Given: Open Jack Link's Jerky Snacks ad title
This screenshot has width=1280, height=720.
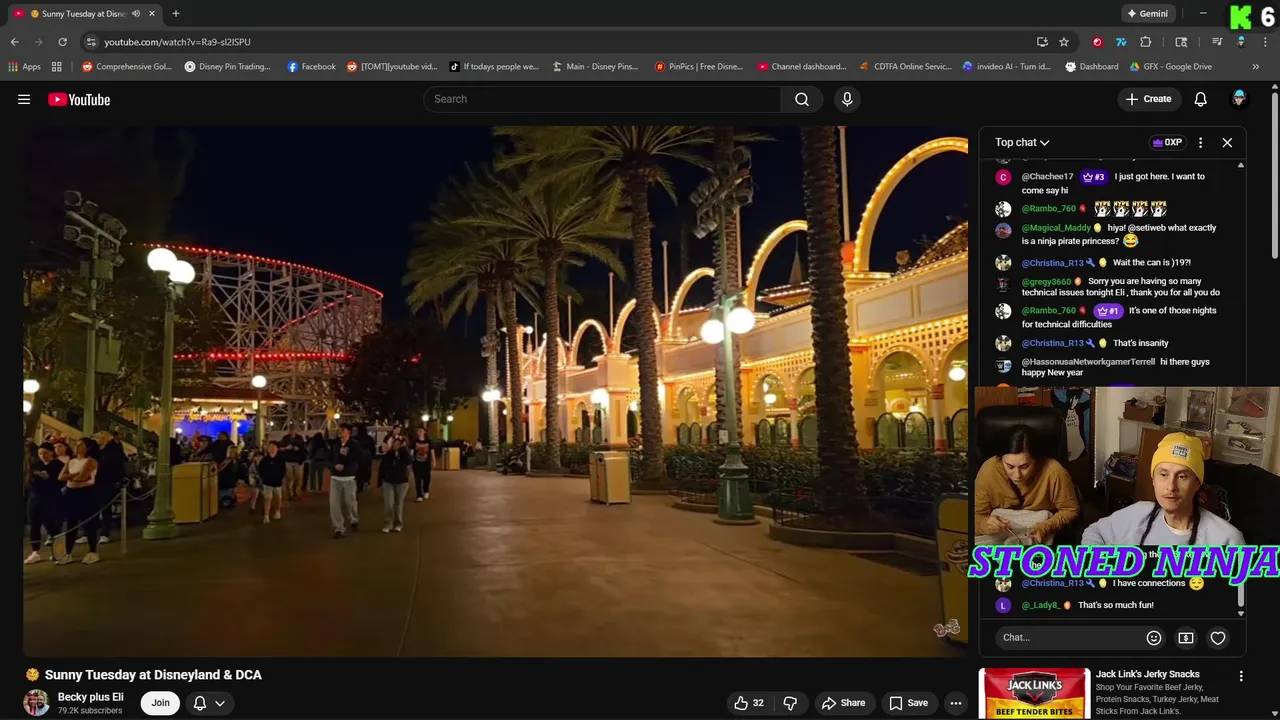Looking at the screenshot, I should tap(1147, 674).
